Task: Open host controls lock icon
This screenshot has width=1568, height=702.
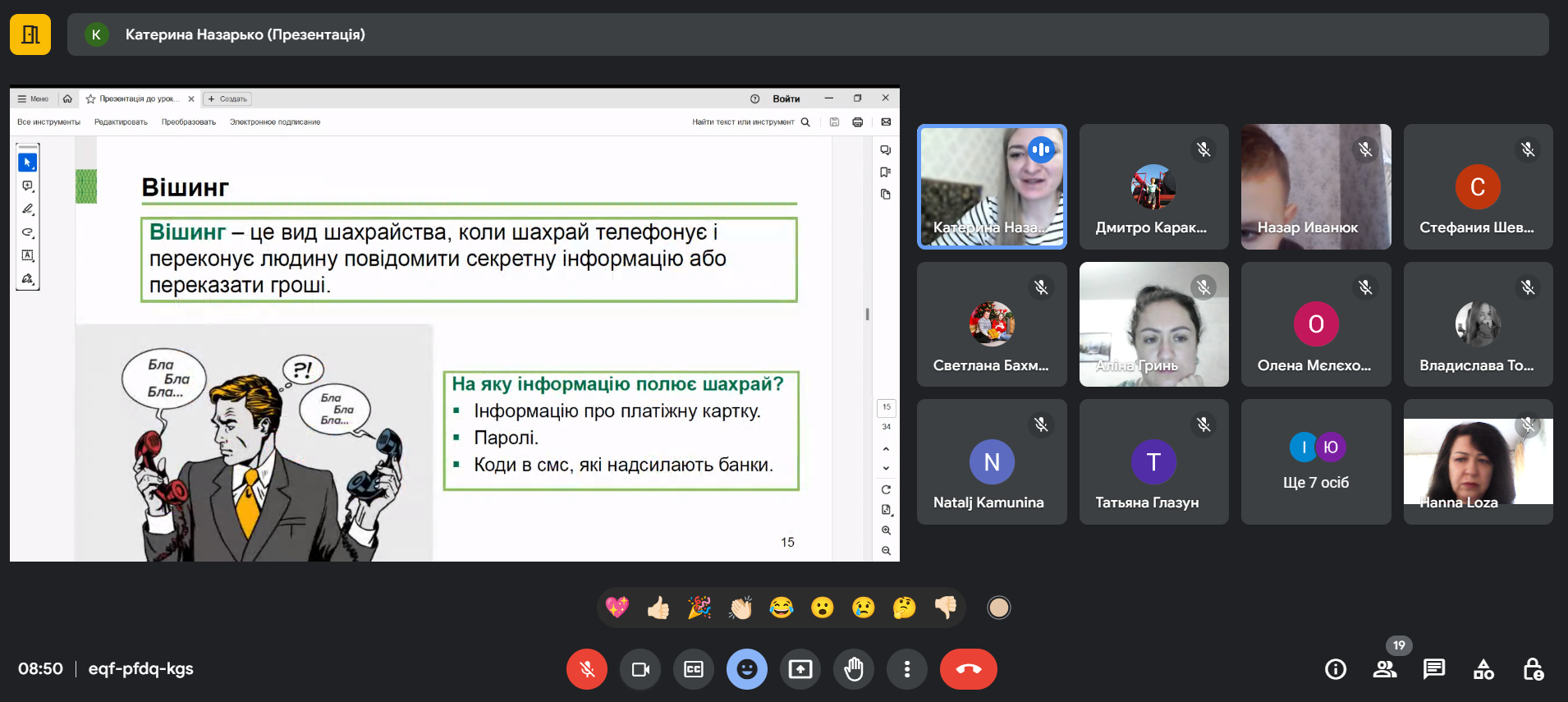Action: point(1533,669)
